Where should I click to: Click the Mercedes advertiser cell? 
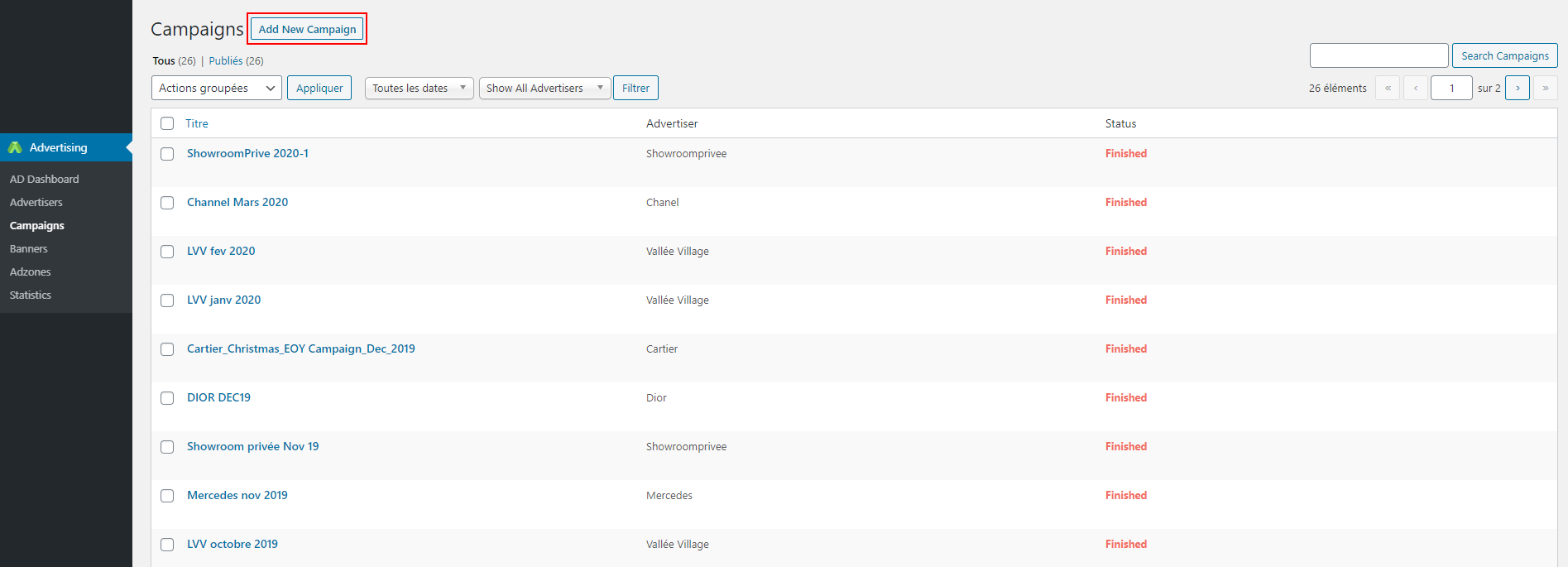[x=669, y=495]
